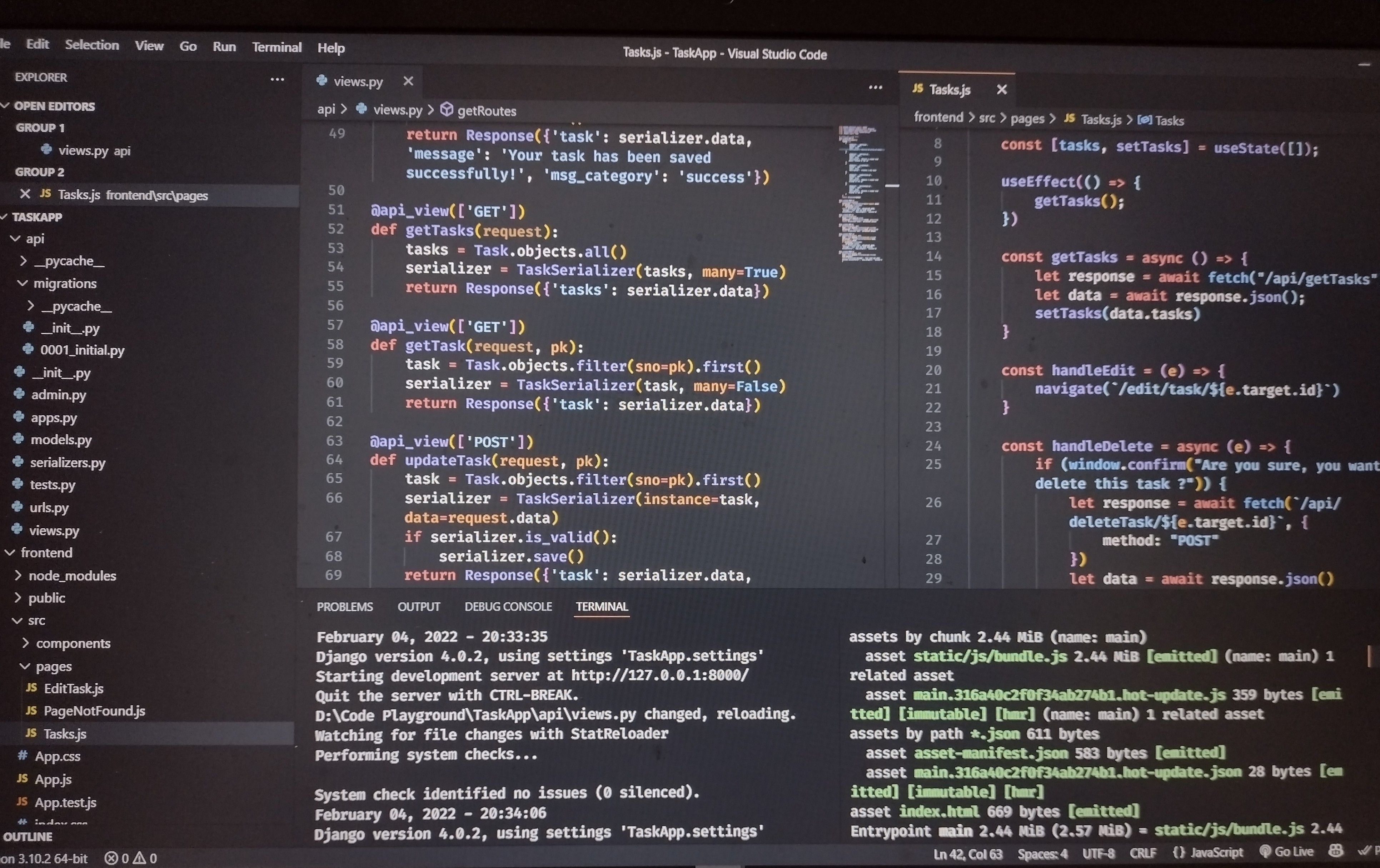Switch to the views.py editor tab
Viewport: 1380px width, 868px height.
coord(358,81)
